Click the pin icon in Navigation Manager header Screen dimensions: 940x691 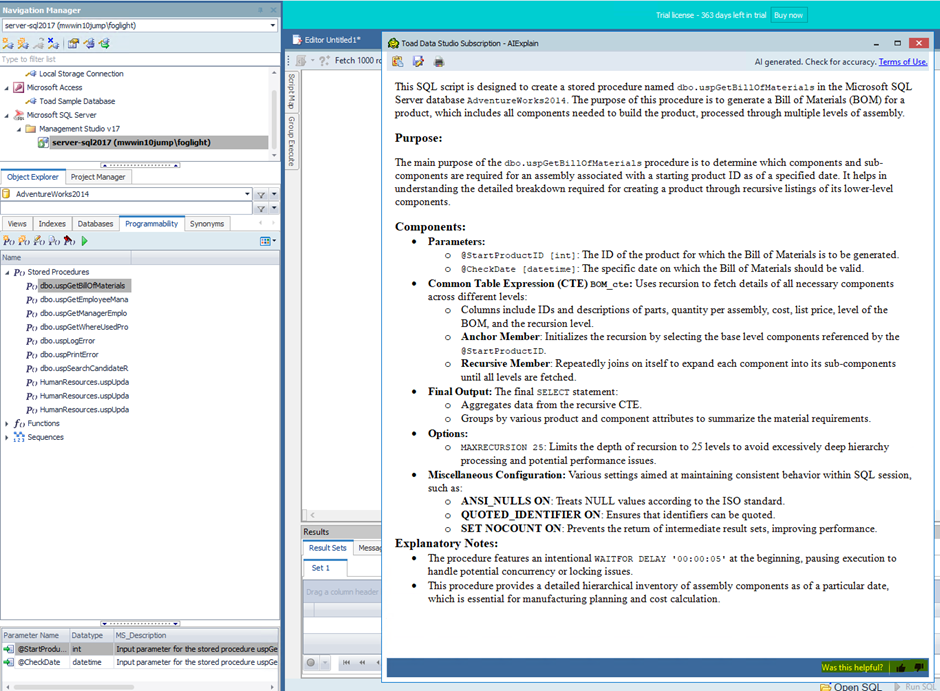(x=260, y=10)
